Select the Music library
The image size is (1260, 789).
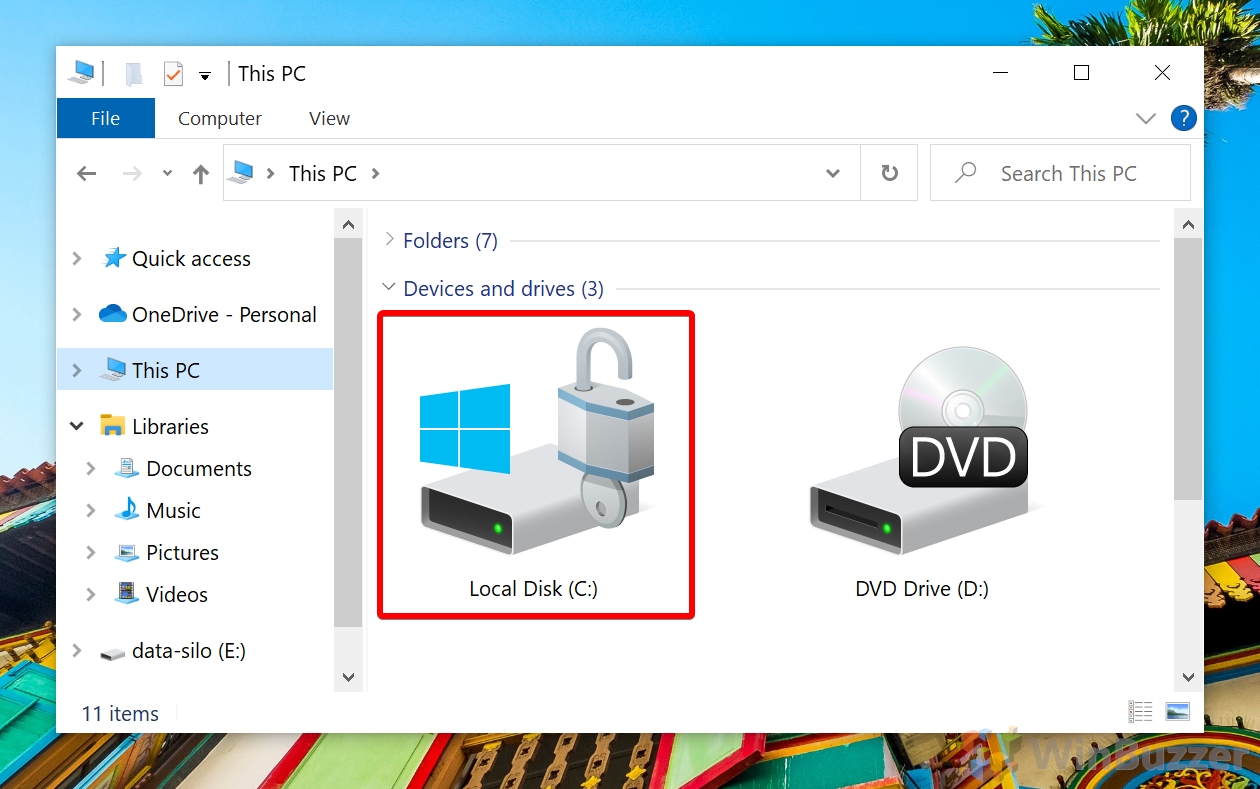click(x=173, y=511)
